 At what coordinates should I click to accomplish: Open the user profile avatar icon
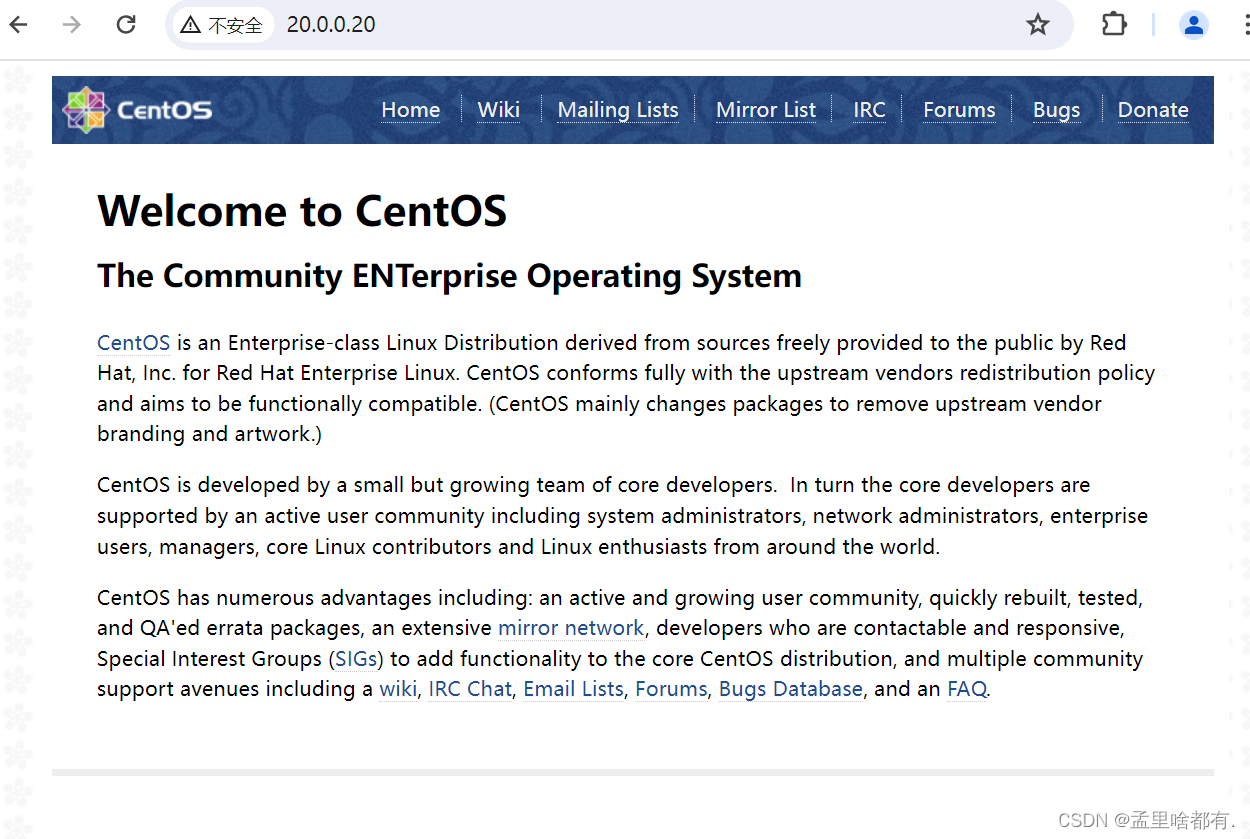click(1194, 25)
